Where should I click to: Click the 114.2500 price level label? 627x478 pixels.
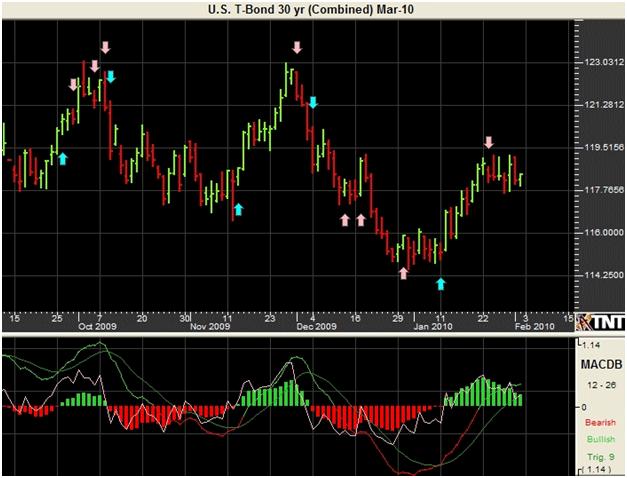tap(604, 275)
